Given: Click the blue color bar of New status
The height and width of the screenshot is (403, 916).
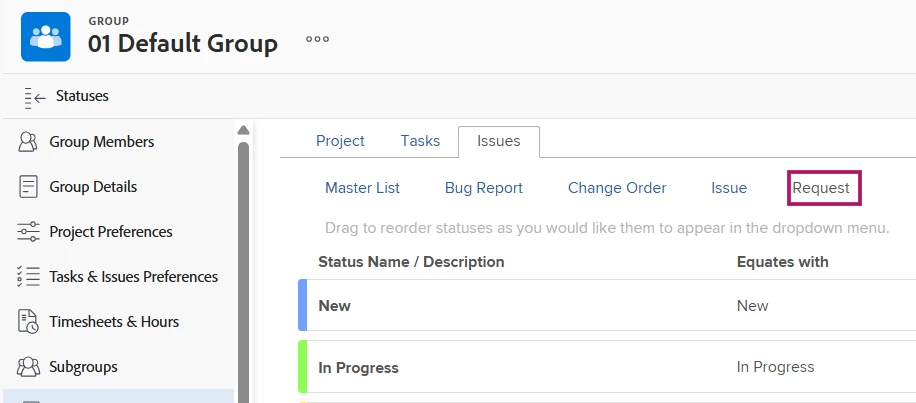Looking at the screenshot, I should [x=303, y=305].
